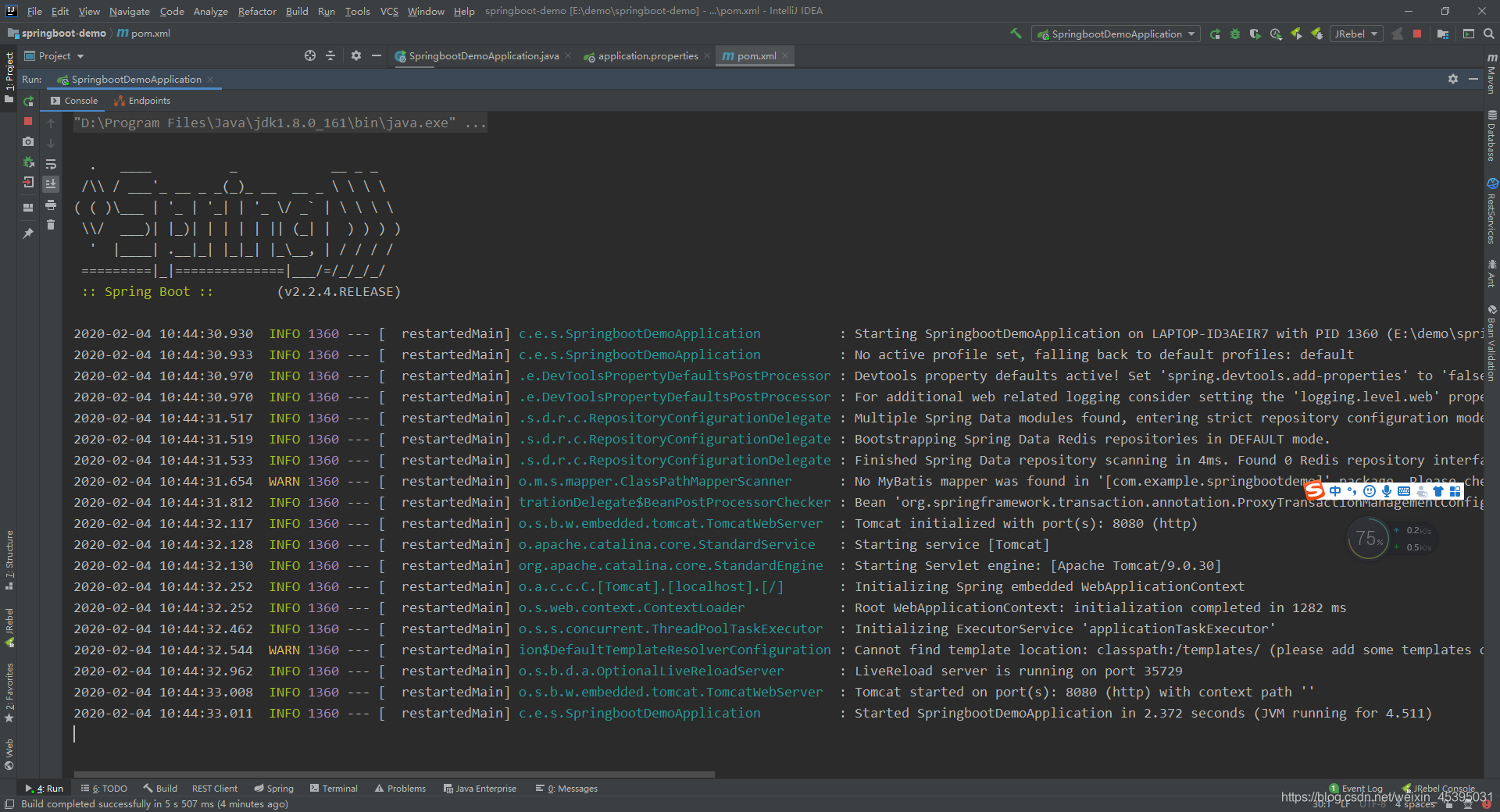Image resolution: width=1500 pixels, height=812 pixels.
Task: Toggle soft-wrap in console
Action: pyautogui.click(x=51, y=164)
